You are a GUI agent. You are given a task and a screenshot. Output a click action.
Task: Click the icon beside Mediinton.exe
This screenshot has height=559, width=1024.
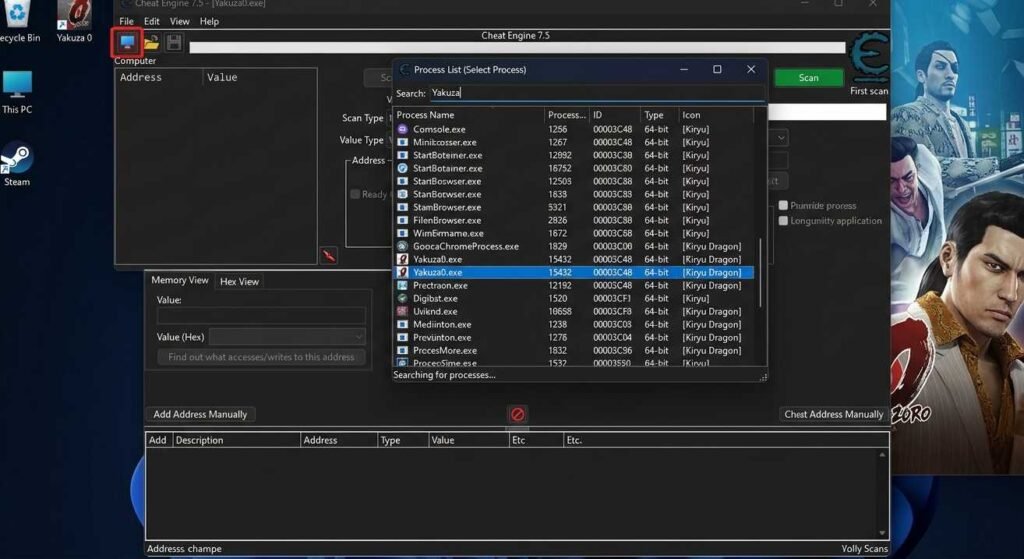point(402,325)
